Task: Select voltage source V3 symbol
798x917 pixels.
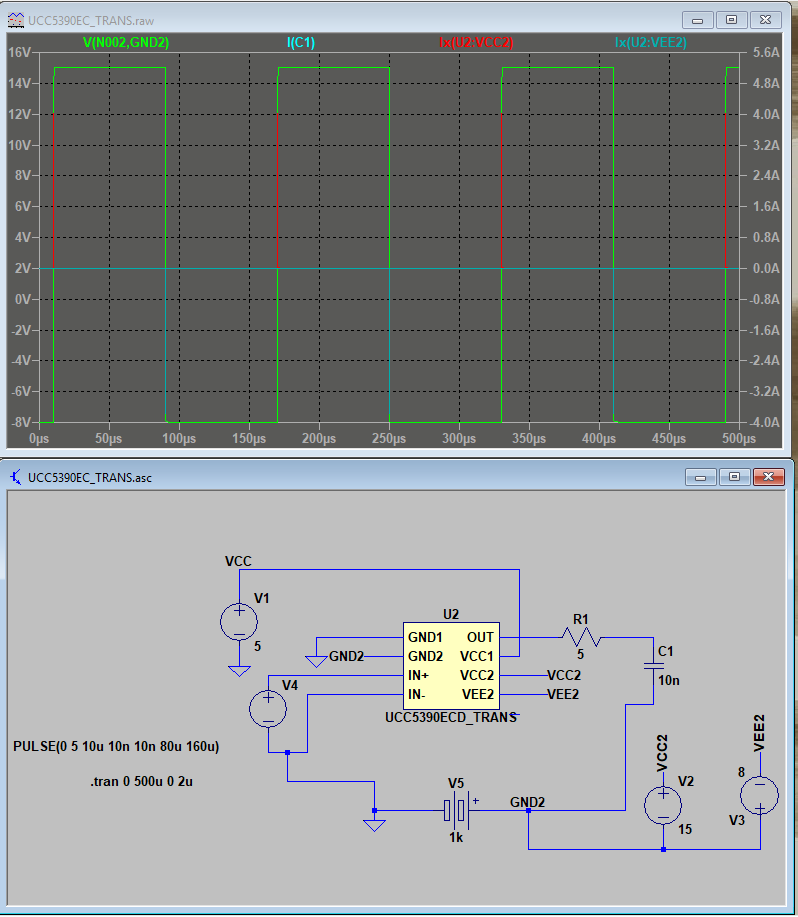Action: coord(759,795)
